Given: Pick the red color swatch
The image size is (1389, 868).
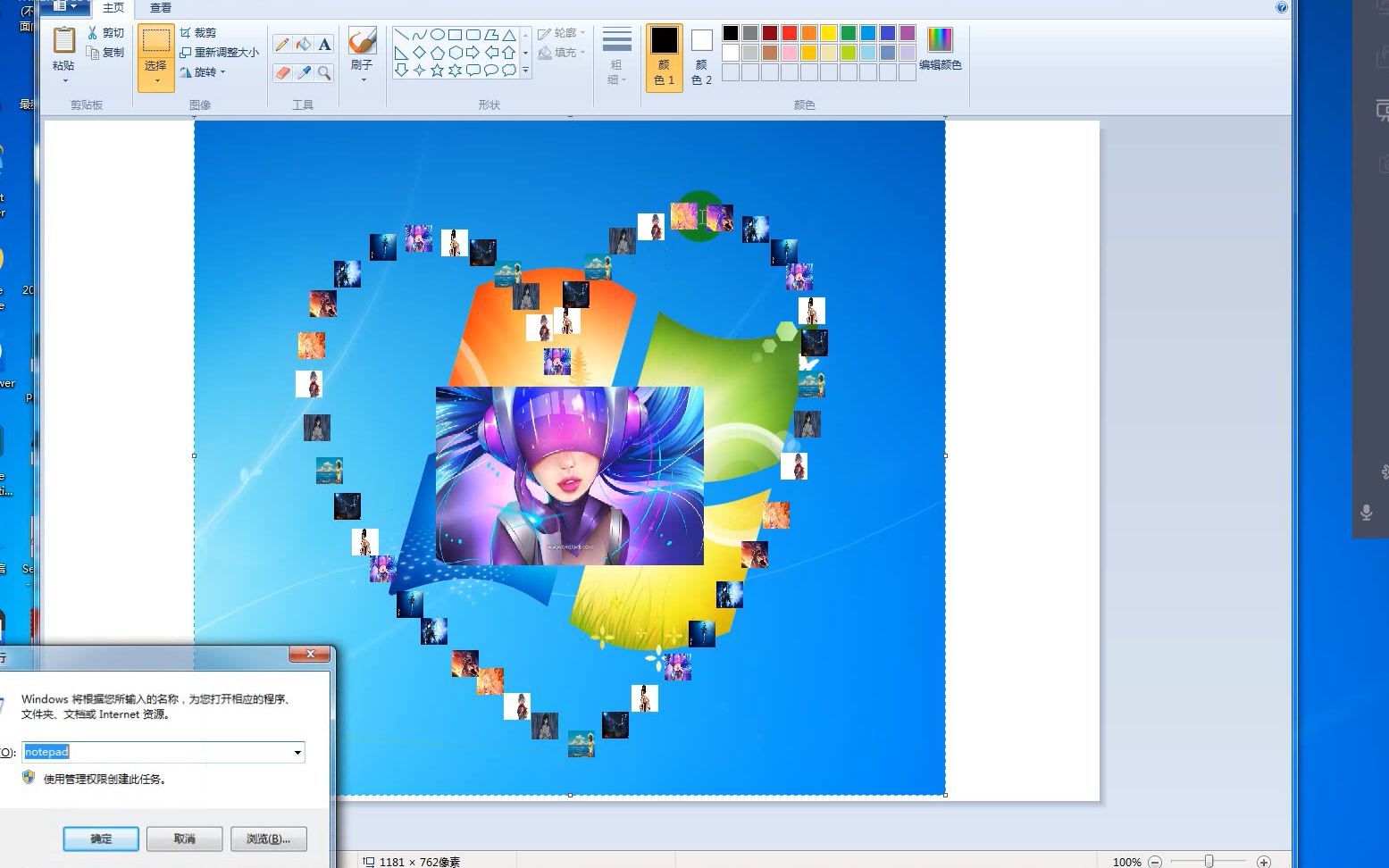Looking at the screenshot, I should 790,33.
